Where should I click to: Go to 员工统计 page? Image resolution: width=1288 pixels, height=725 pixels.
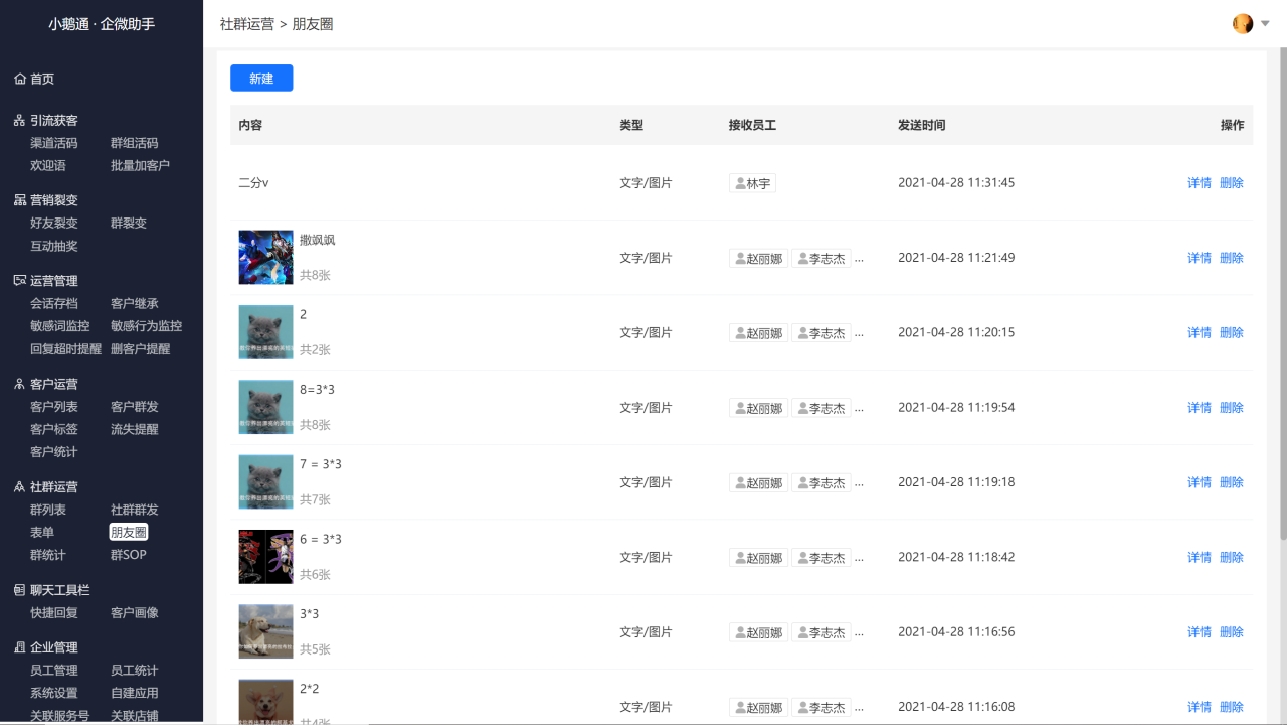(x=135, y=670)
